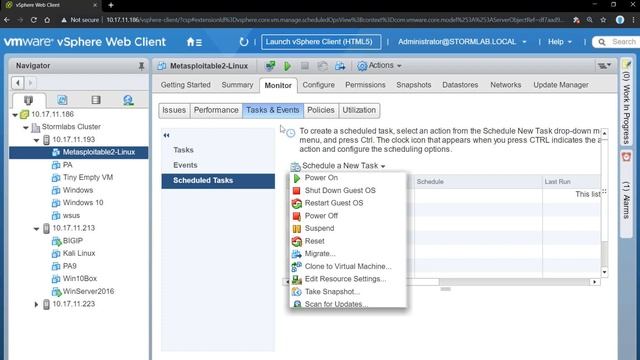Screen dimensions: 640x360
Task: Open the Alarms side panel
Action: (x=626, y=193)
